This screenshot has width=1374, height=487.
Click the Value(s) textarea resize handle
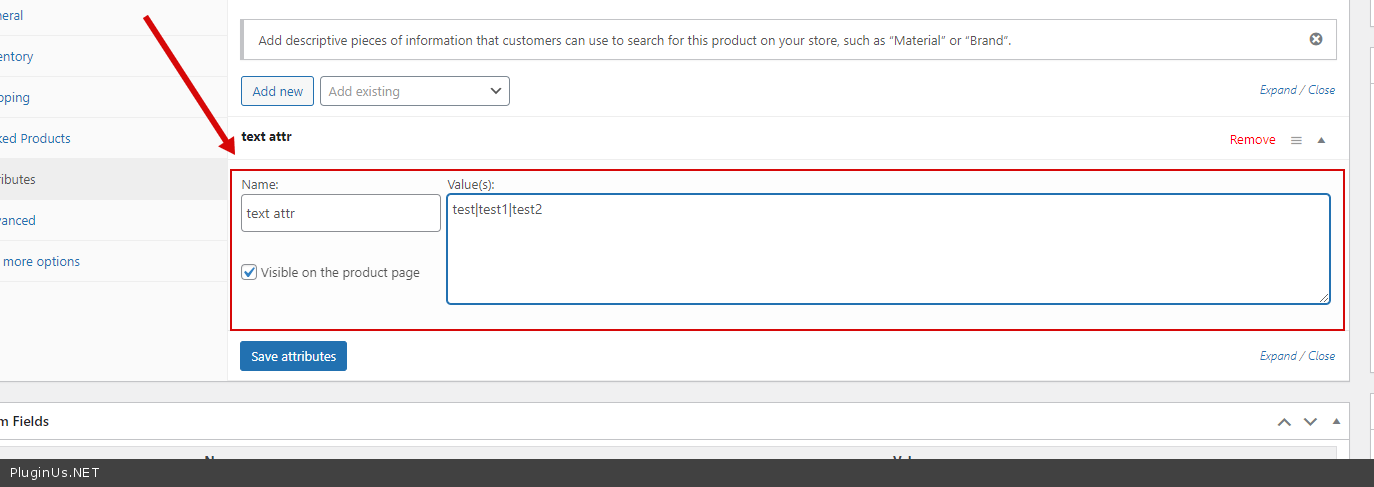pyautogui.click(x=1324, y=297)
